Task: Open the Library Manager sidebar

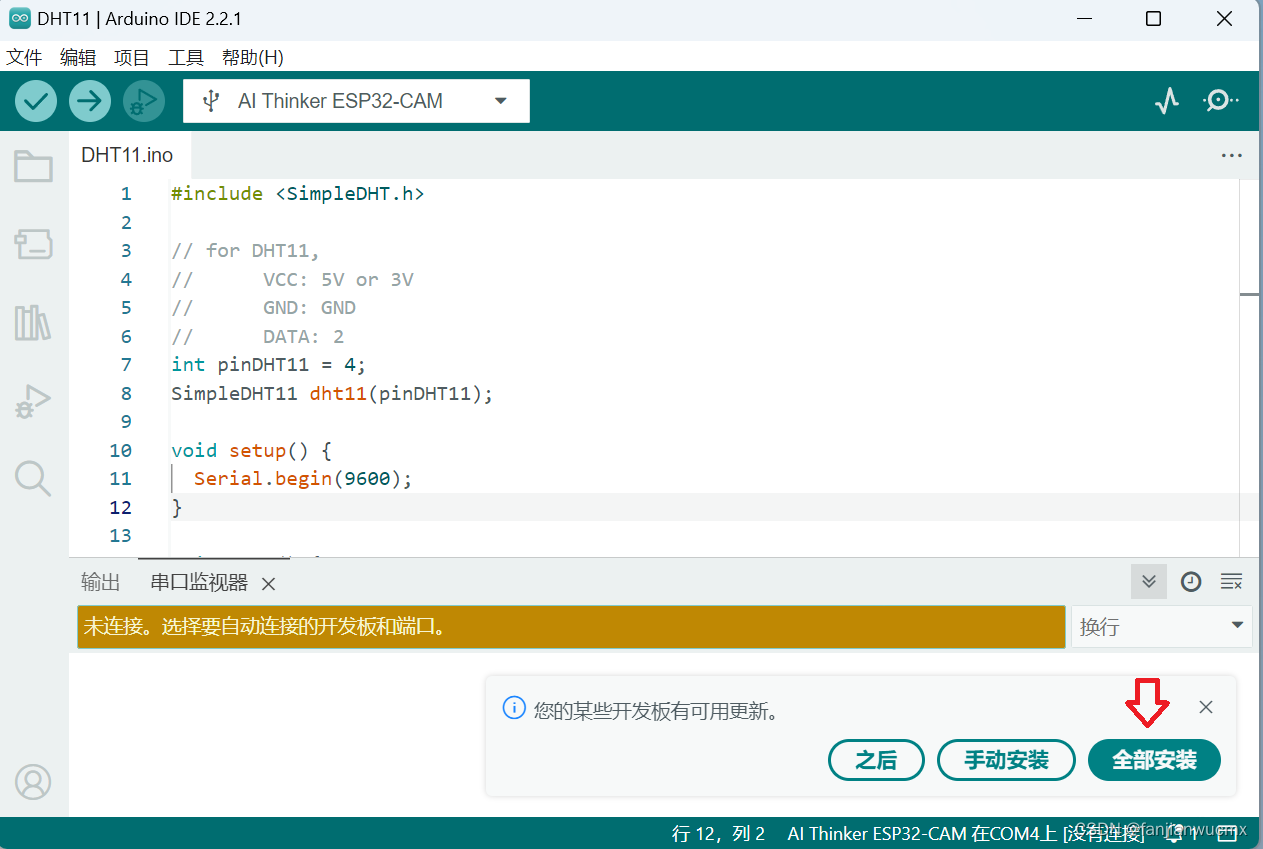Action: click(33, 322)
